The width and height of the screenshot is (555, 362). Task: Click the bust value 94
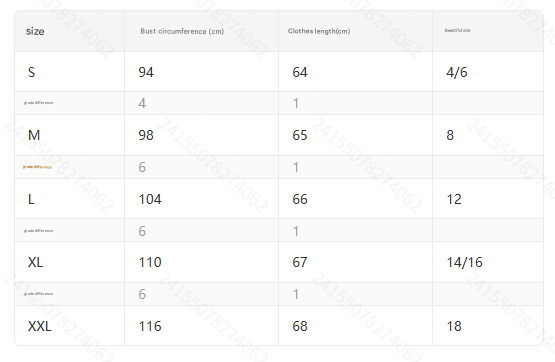146,73
